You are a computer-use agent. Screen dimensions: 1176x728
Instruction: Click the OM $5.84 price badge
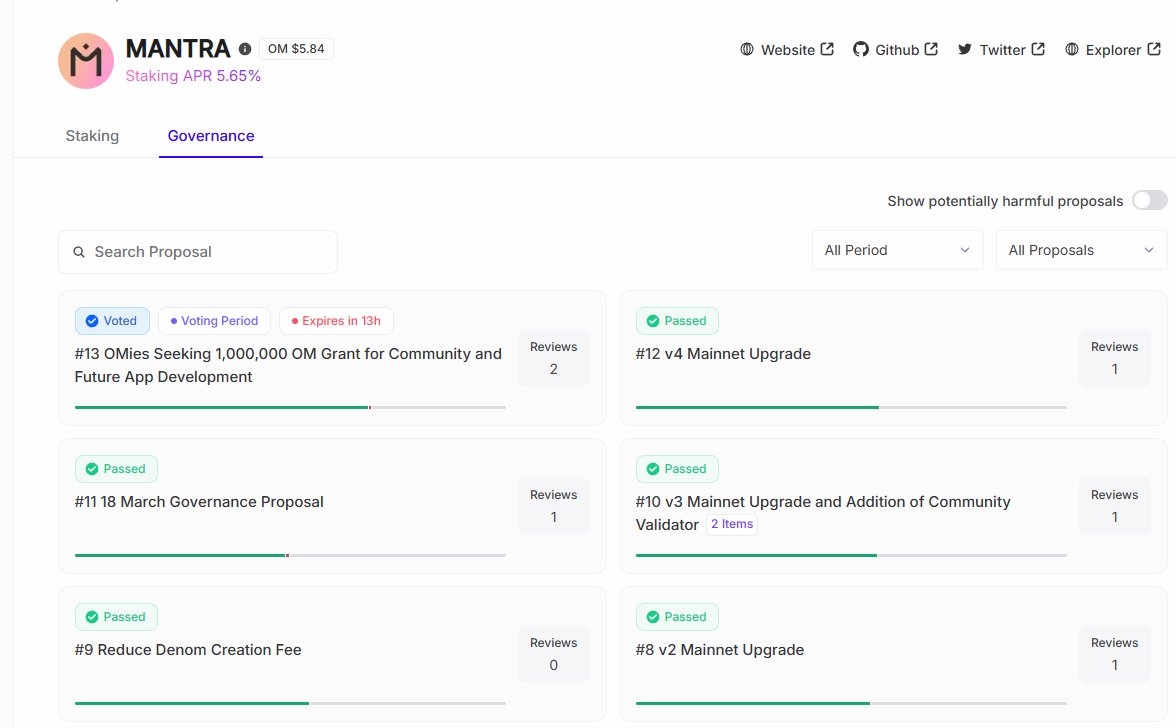click(x=296, y=48)
